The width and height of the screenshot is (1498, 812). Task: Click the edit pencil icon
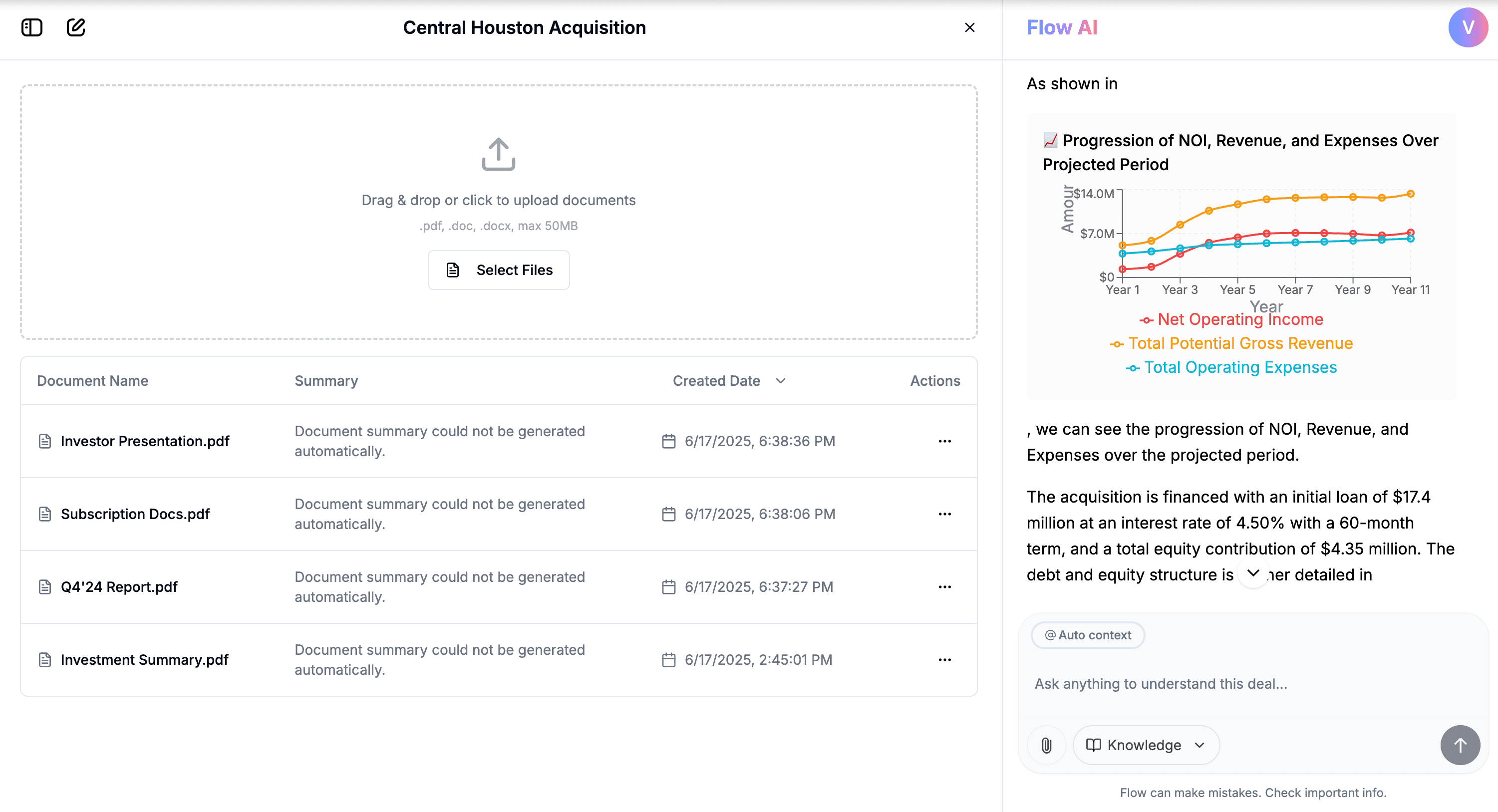point(75,27)
